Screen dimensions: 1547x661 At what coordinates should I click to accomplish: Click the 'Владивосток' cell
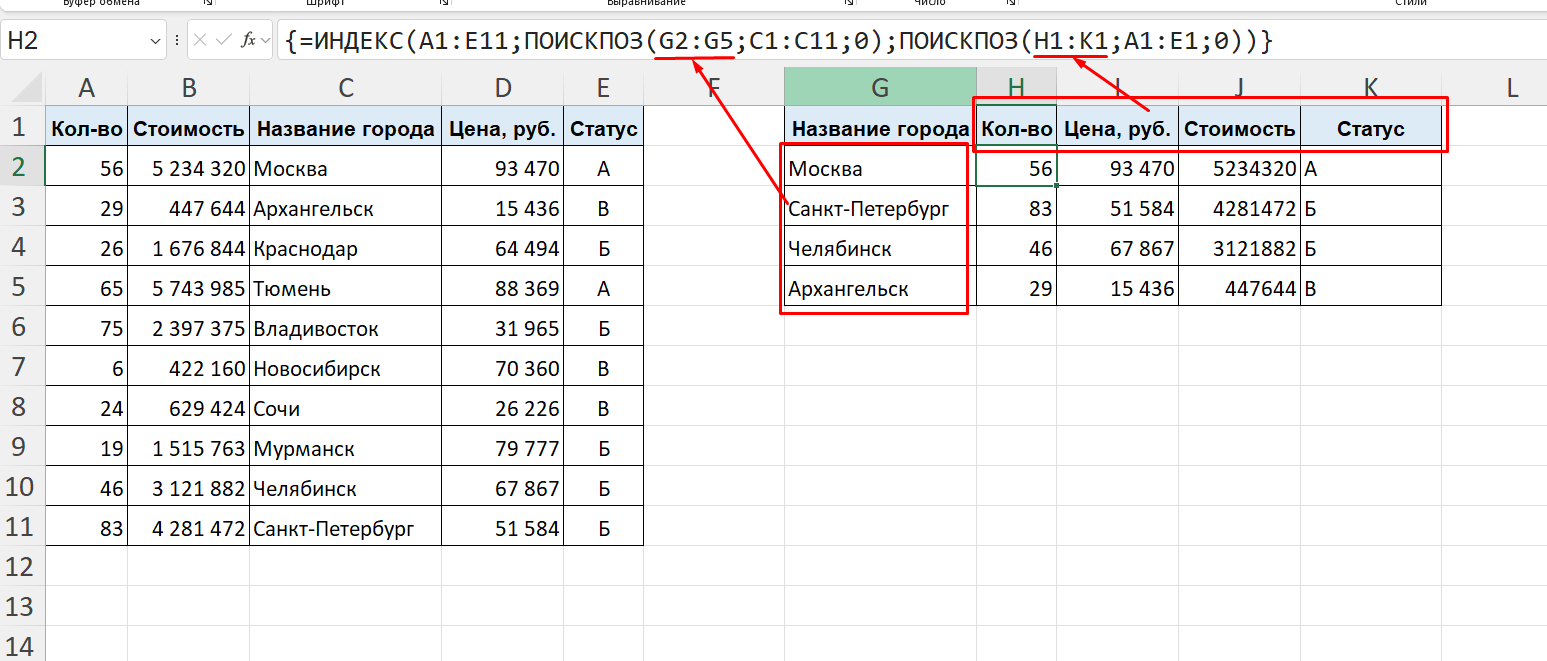pyautogui.click(x=346, y=328)
